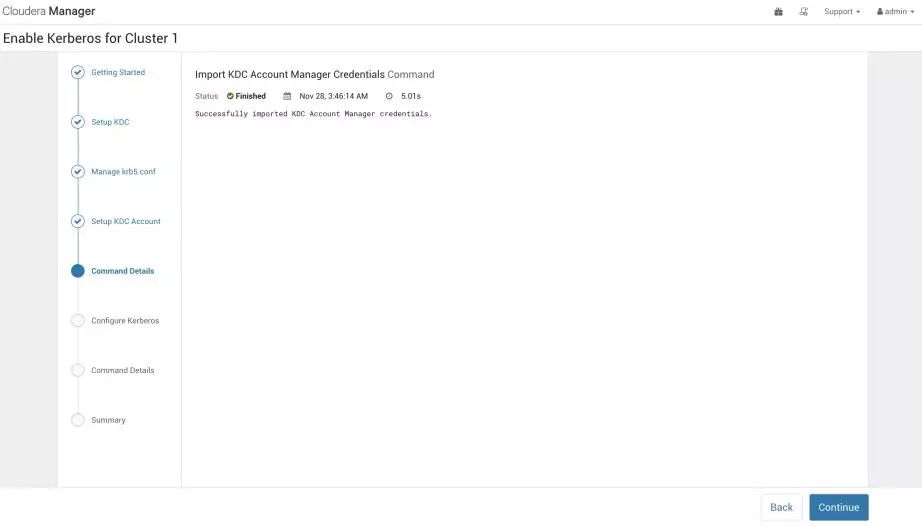Click the Continue button
This screenshot has width=922, height=526.
pyautogui.click(x=839, y=507)
